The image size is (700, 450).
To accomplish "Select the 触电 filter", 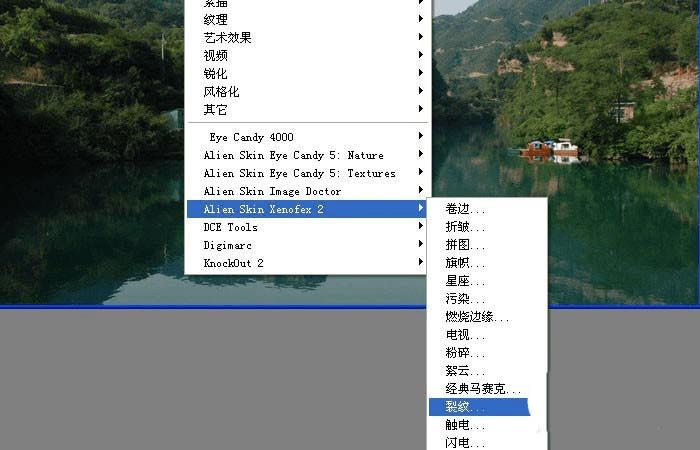I will pos(487,425).
